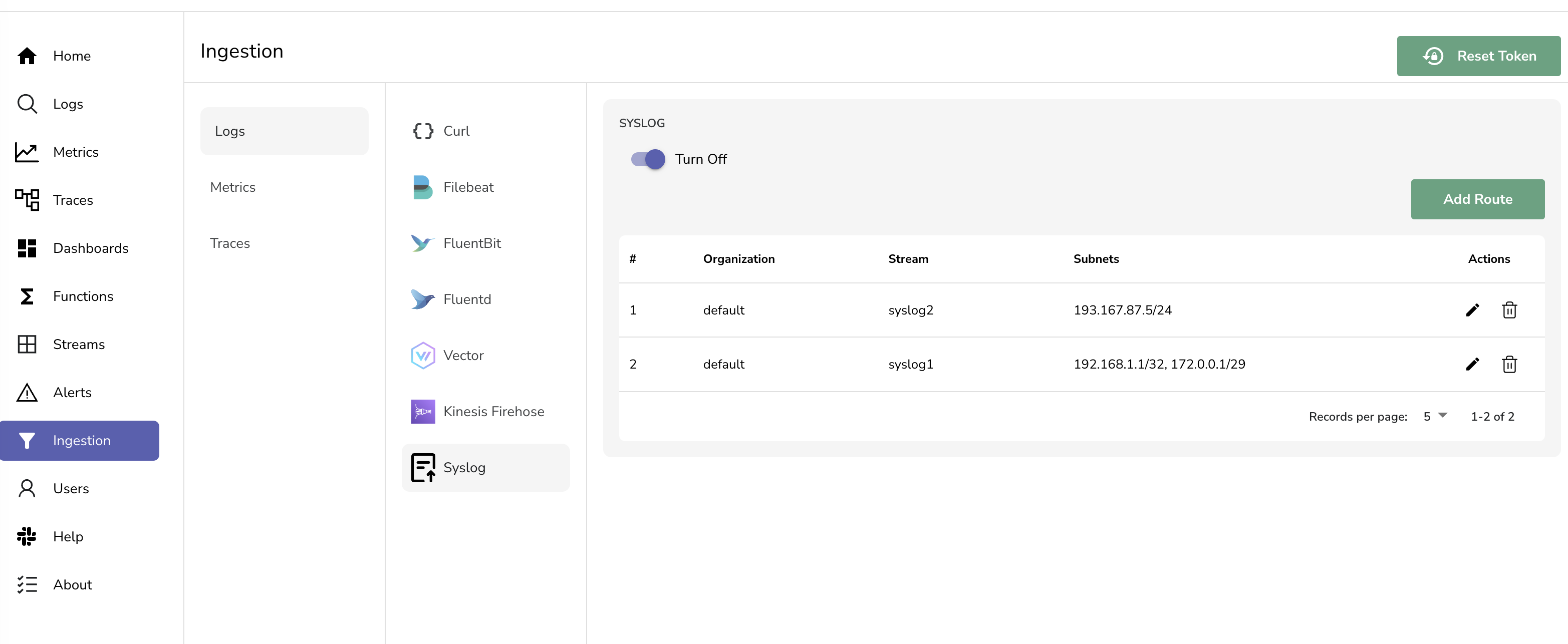Go to Alerts via warning triangle icon
Screen dimensions: 1568x644
pyautogui.click(x=27, y=393)
